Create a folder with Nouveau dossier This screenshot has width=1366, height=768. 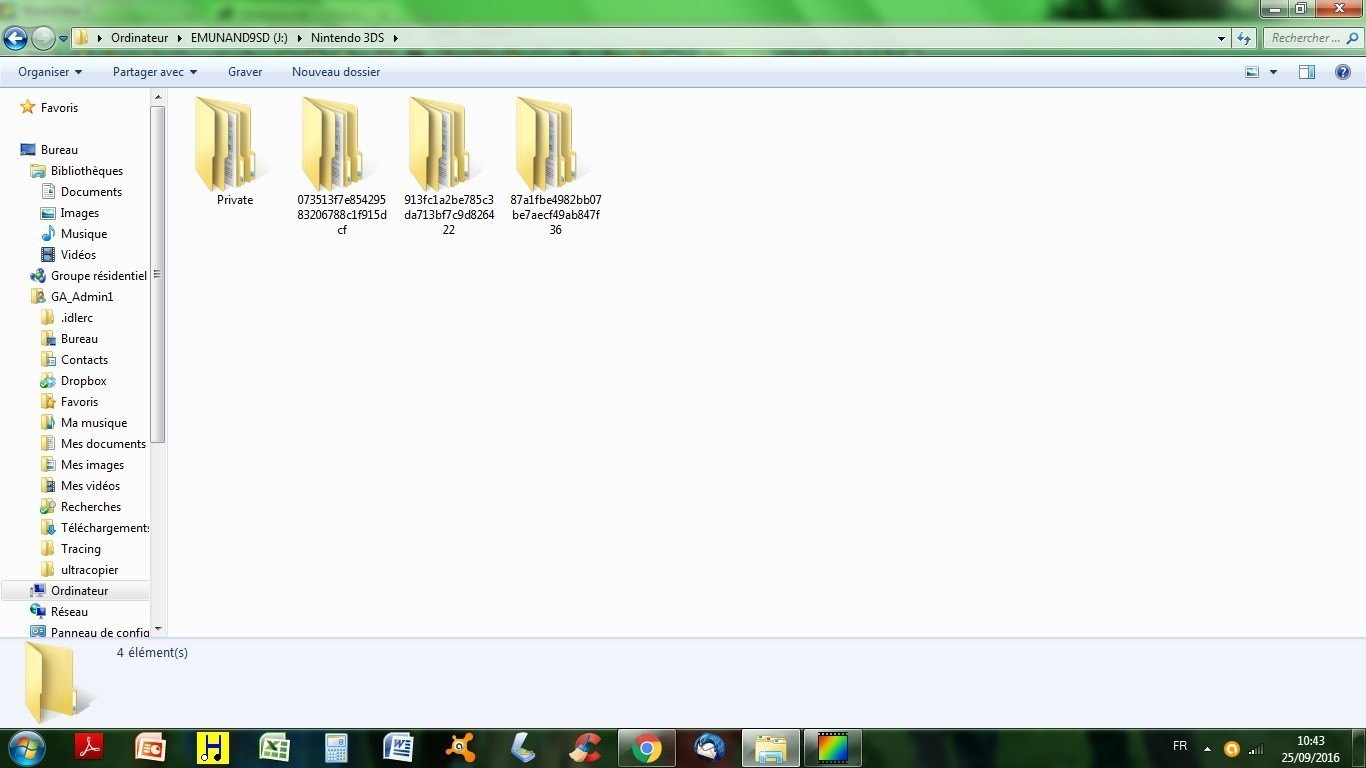(336, 72)
